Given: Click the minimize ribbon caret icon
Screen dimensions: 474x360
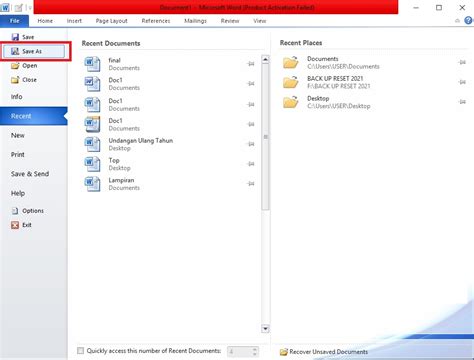Looking at the screenshot, I should click(457, 21).
